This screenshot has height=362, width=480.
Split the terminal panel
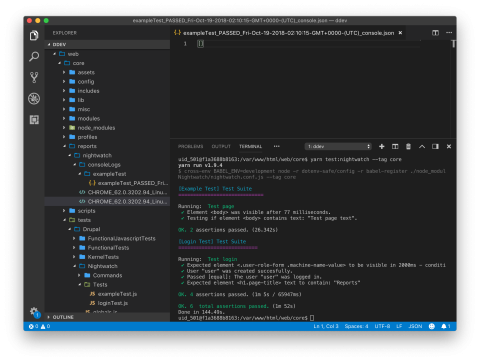pos(395,146)
